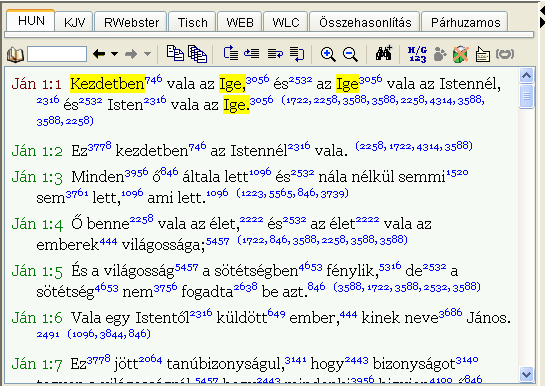
Task: Click highlighted word Kezdetben in Ján 1:1
Action: tap(107, 84)
